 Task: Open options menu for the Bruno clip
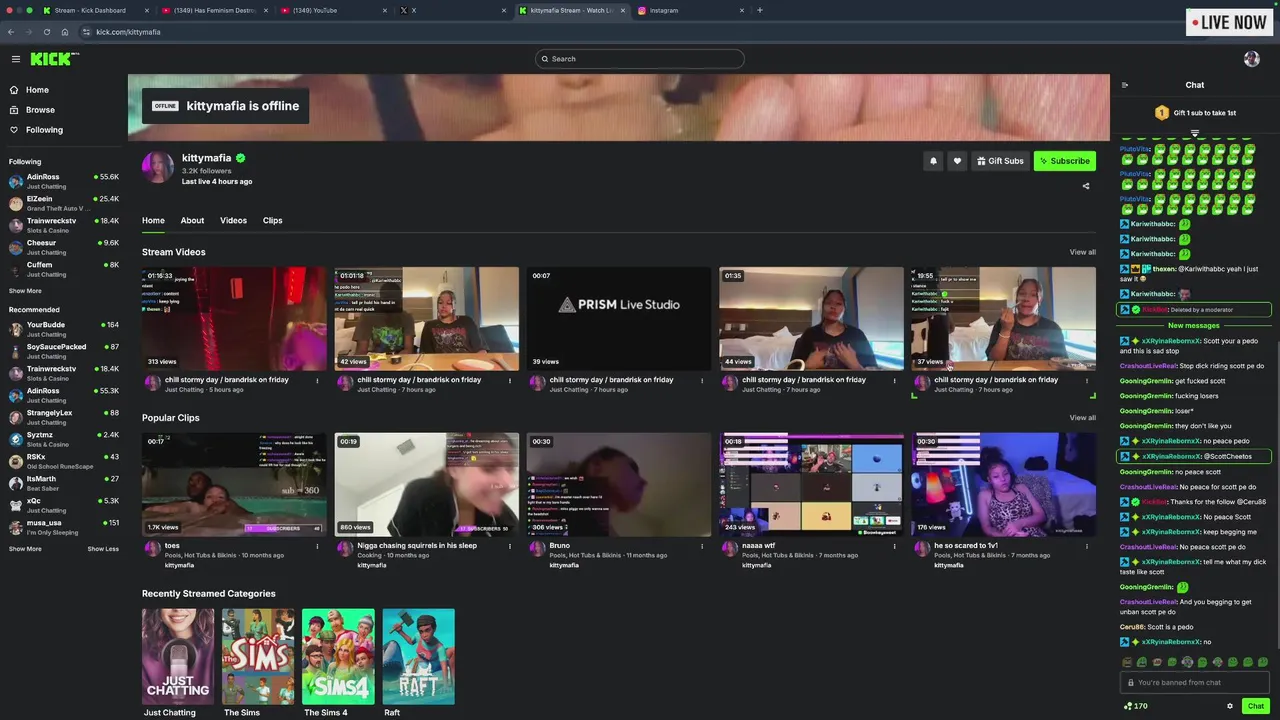(x=702, y=546)
